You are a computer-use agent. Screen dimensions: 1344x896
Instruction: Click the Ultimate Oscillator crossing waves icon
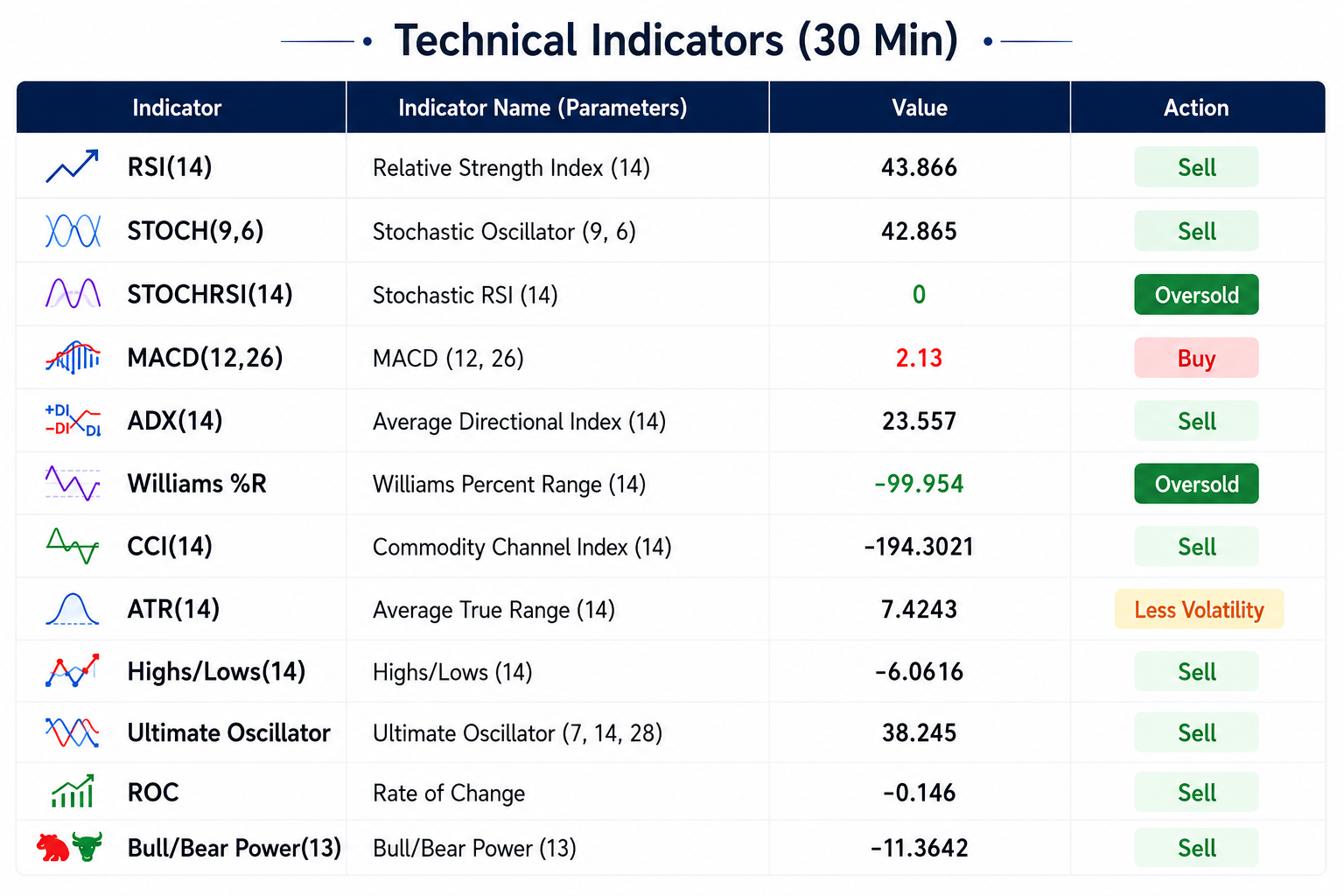[73, 732]
